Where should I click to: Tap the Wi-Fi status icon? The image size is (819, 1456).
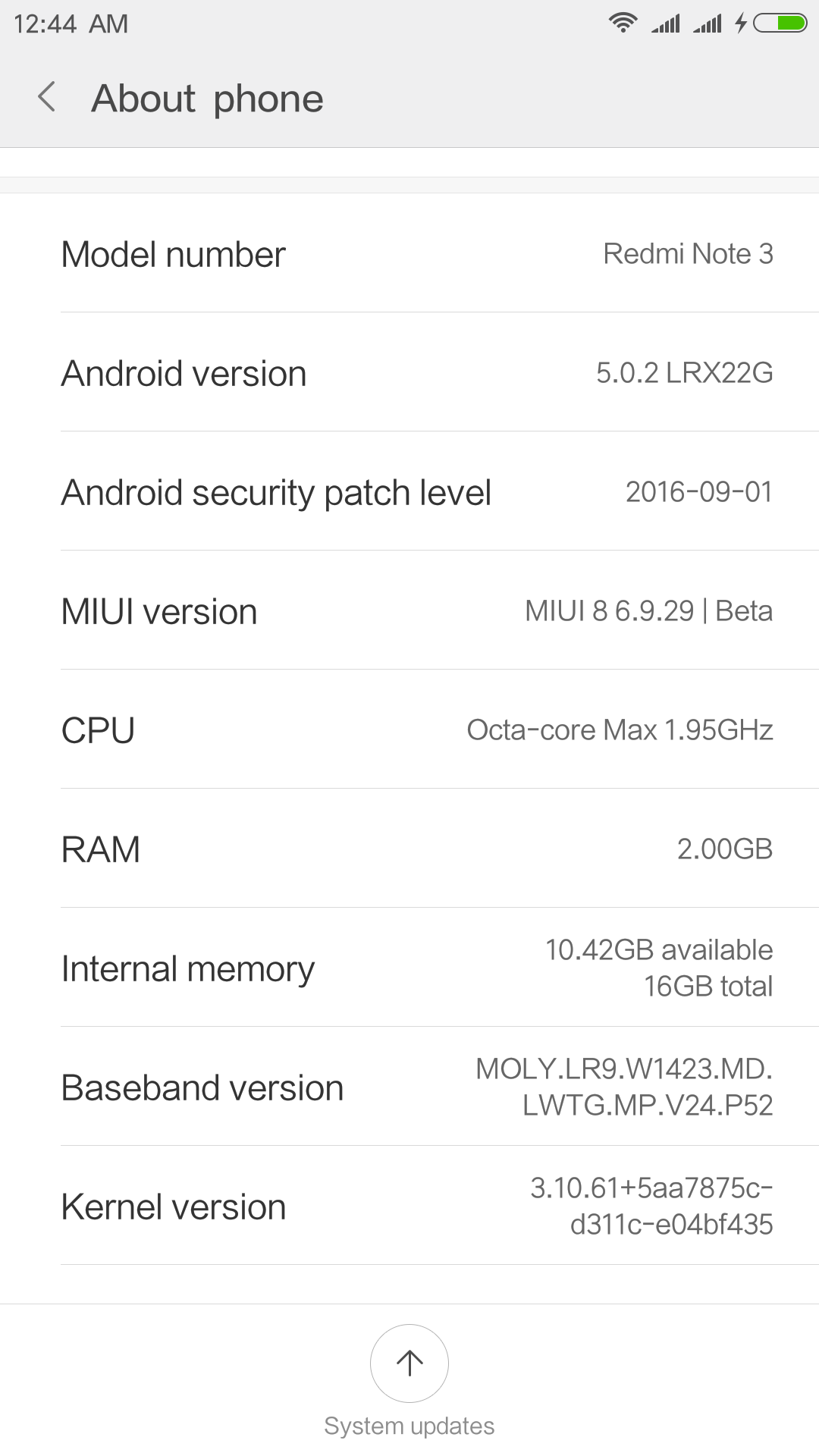tap(623, 23)
